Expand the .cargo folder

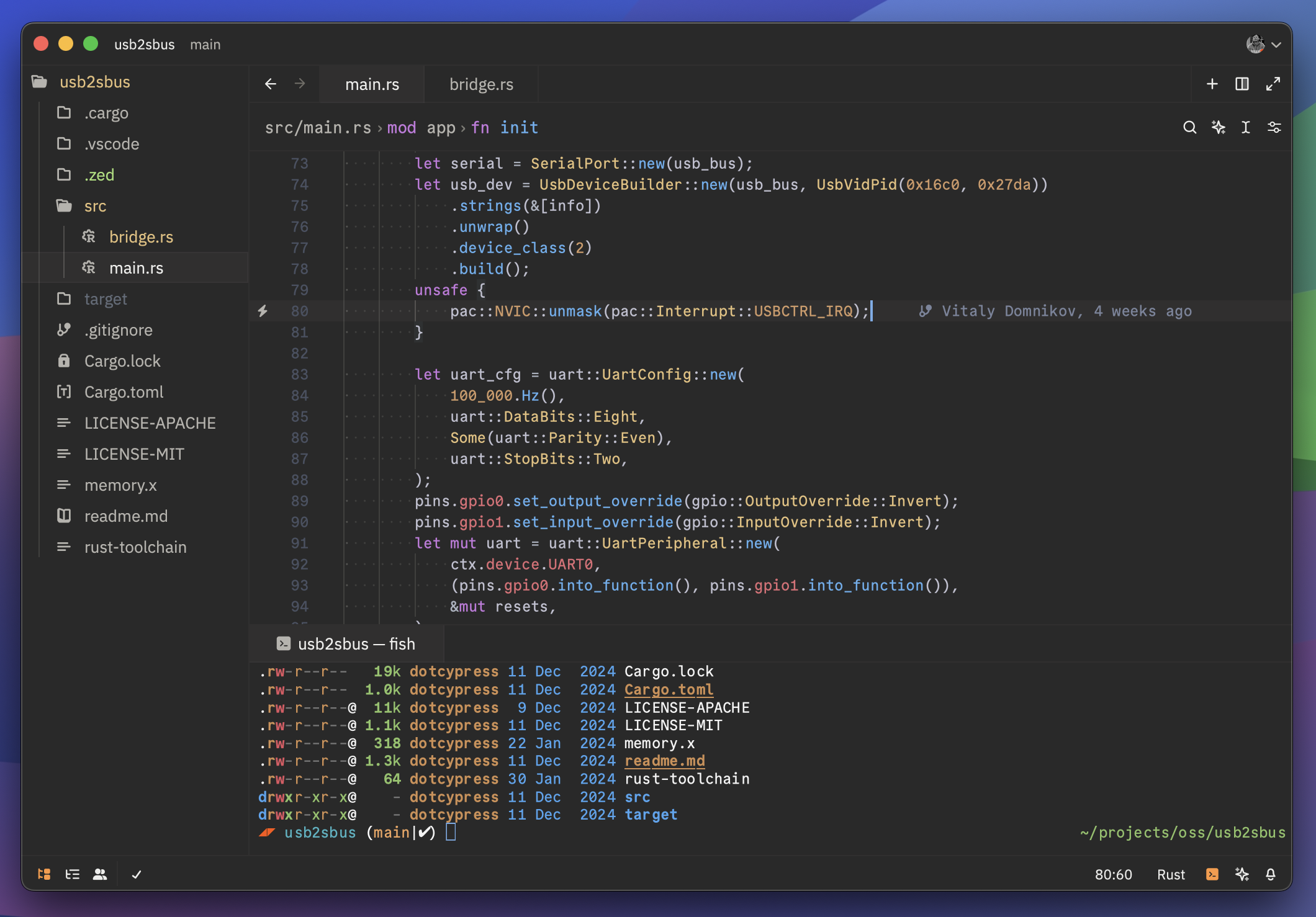click(135, 113)
